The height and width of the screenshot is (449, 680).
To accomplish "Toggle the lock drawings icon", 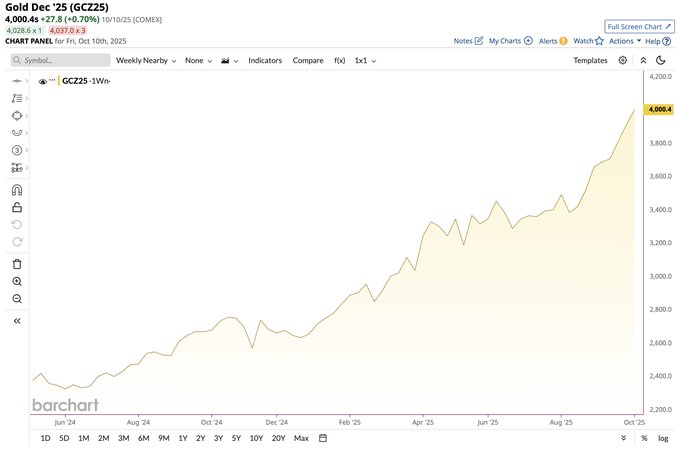I will point(17,207).
